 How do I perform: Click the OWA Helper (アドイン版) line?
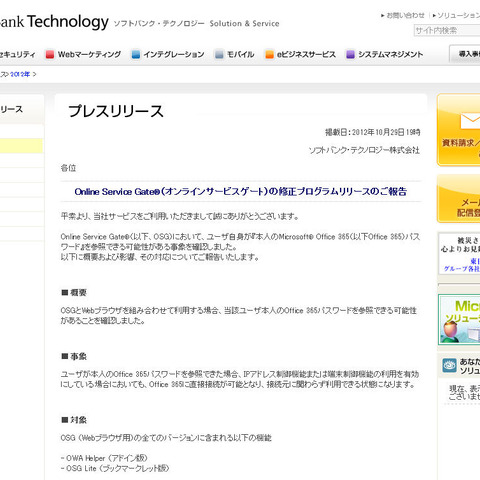pyautogui.click(x=104, y=458)
